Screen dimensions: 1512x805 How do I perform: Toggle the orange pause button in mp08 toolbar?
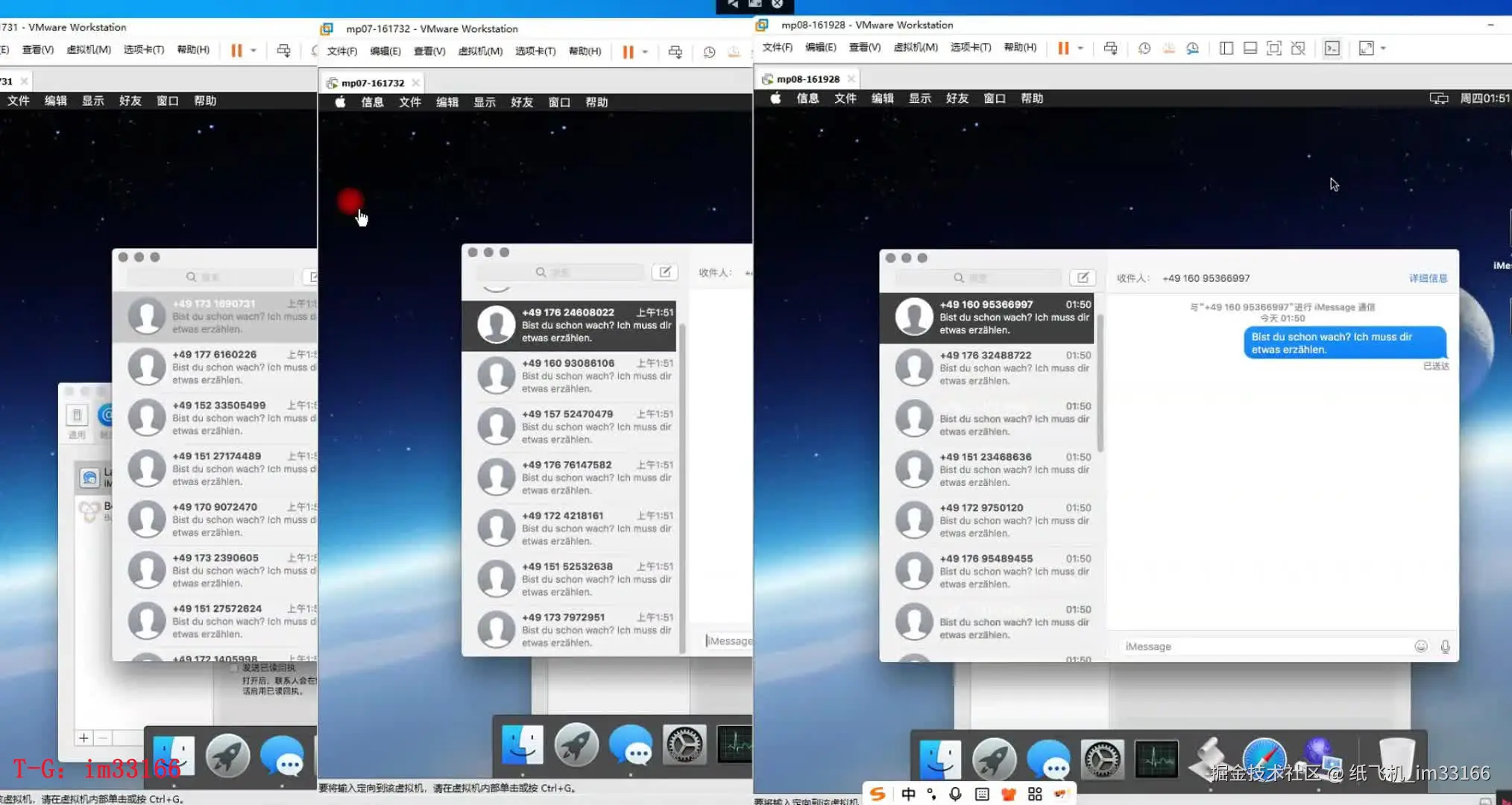click(1063, 48)
